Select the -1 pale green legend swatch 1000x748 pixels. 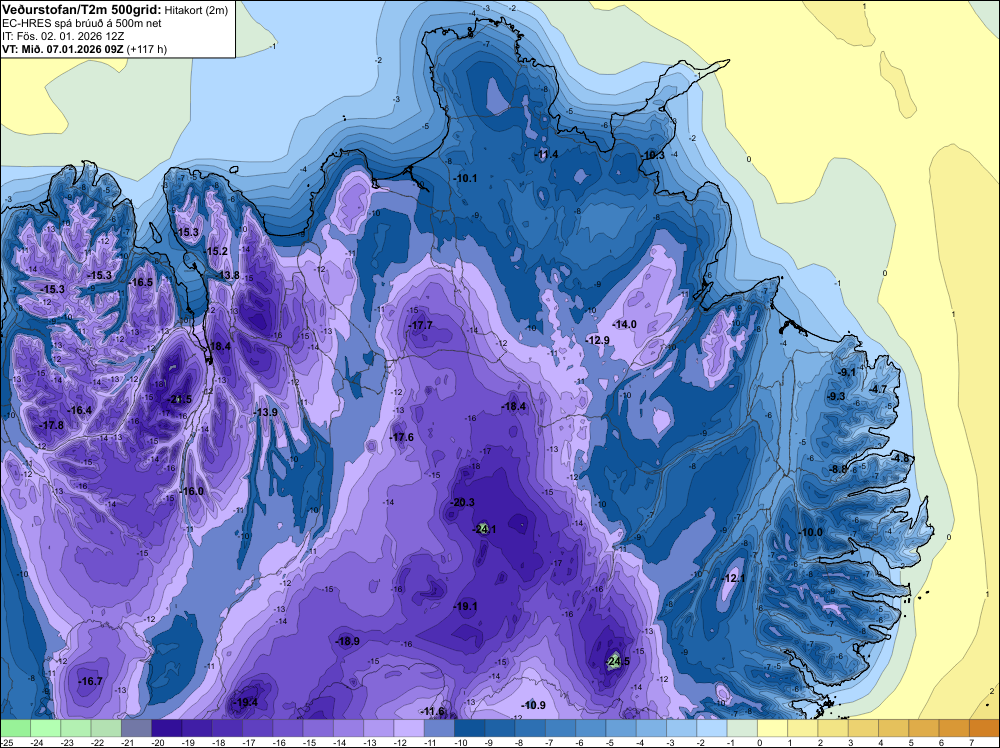[742, 728]
